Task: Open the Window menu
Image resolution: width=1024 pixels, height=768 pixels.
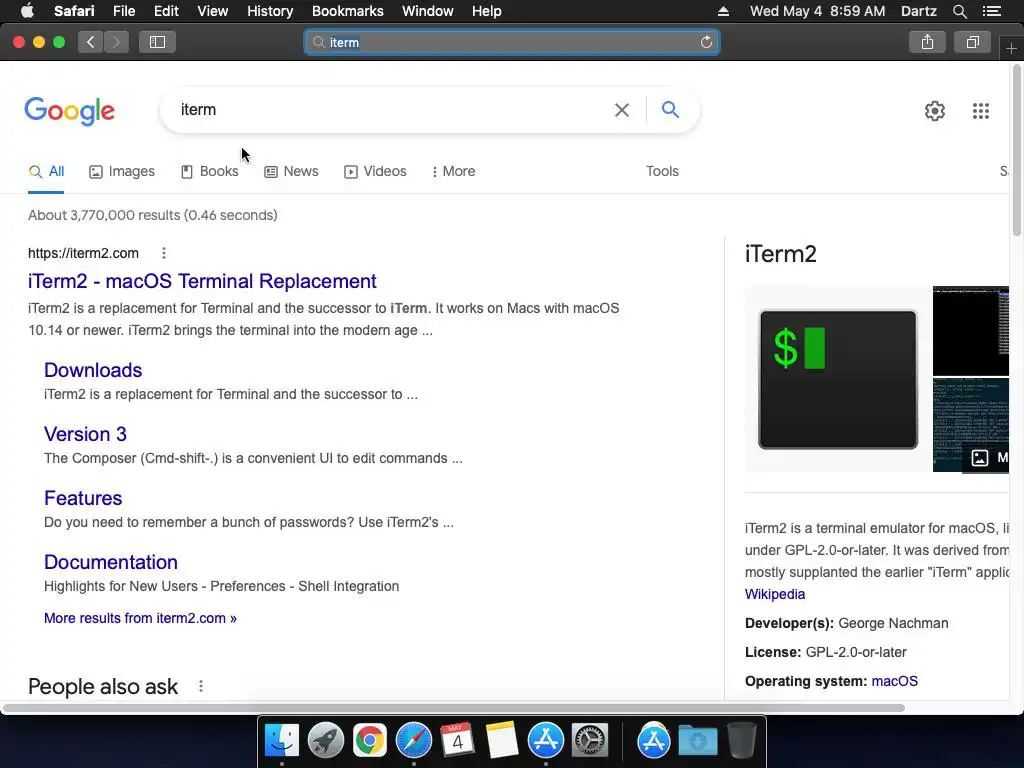Action: [428, 11]
